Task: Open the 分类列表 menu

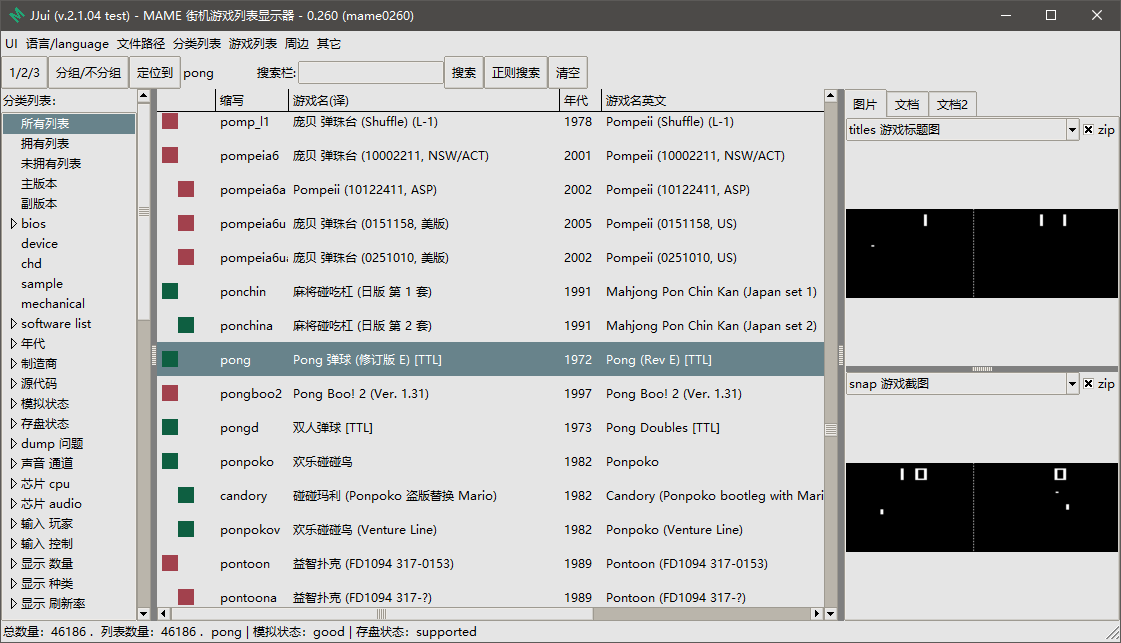Action: (197, 44)
